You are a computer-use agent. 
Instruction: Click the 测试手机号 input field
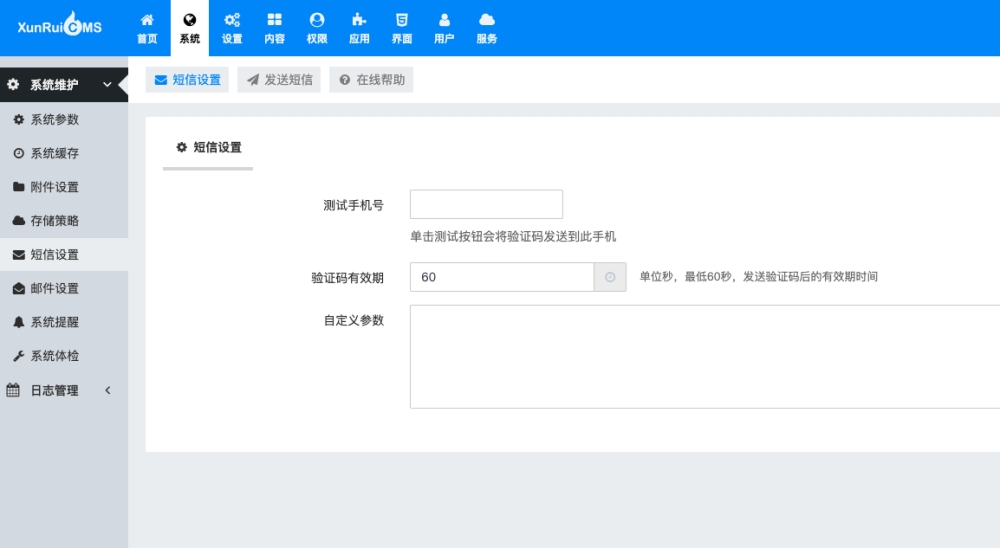click(x=486, y=204)
